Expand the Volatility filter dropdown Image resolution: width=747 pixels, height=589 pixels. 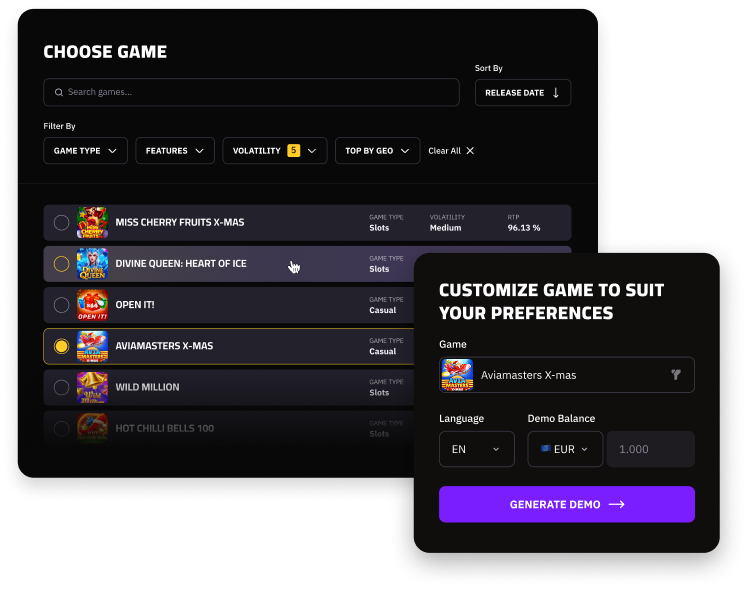[x=274, y=151]
